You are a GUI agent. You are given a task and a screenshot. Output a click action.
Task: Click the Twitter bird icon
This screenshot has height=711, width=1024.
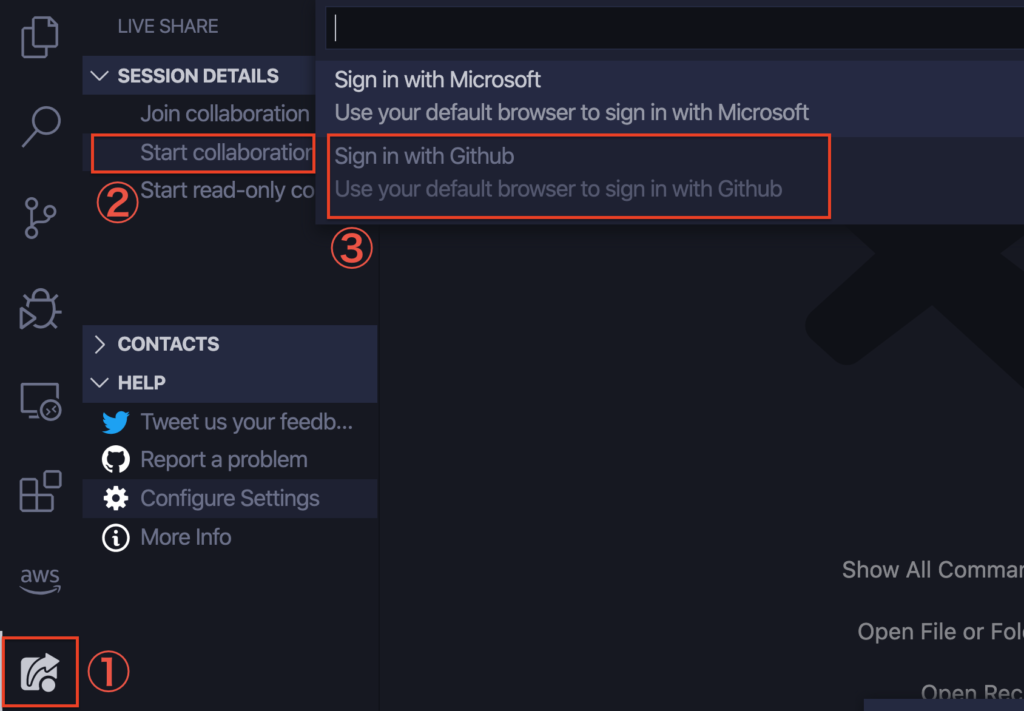click(x=116, y=422)
